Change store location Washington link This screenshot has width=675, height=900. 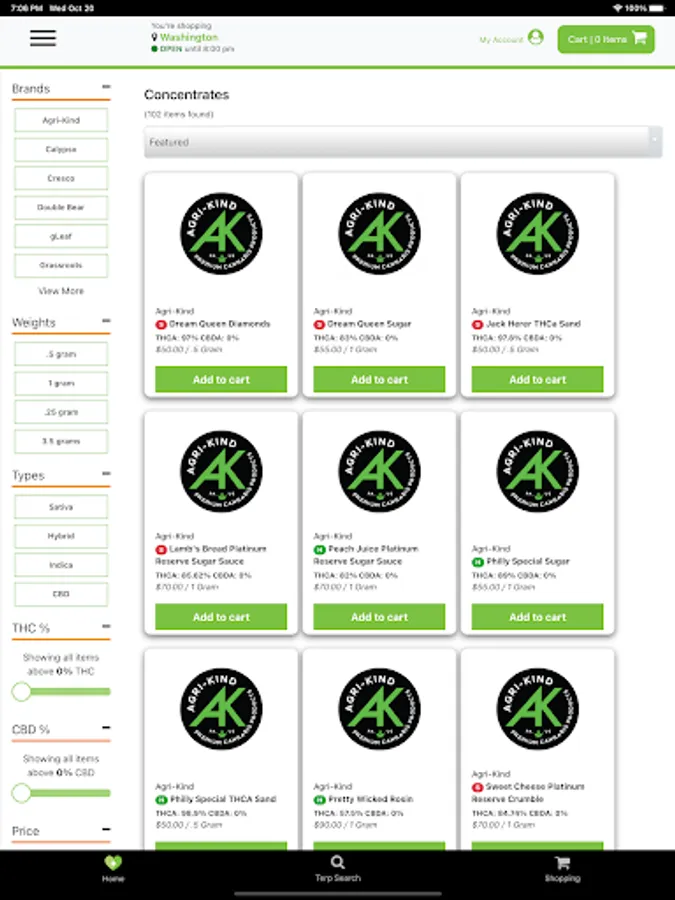[189, 37]
